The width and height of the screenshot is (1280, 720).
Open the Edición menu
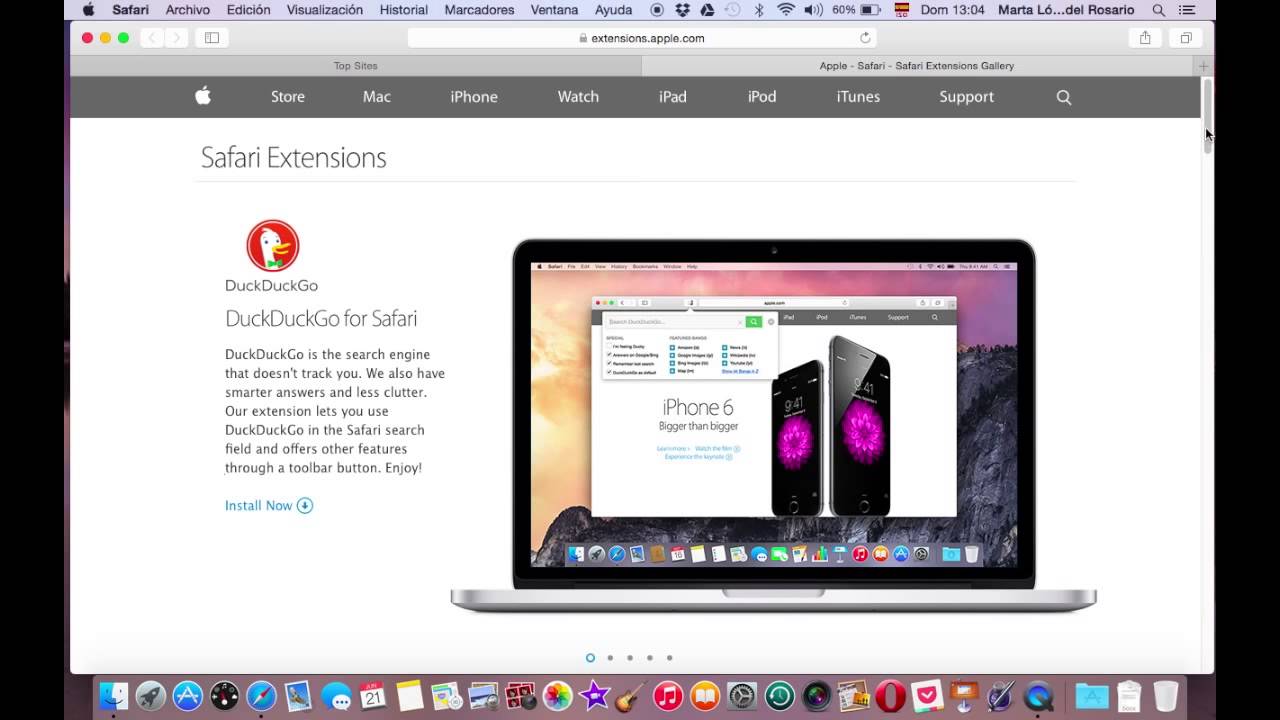point(248,10)
